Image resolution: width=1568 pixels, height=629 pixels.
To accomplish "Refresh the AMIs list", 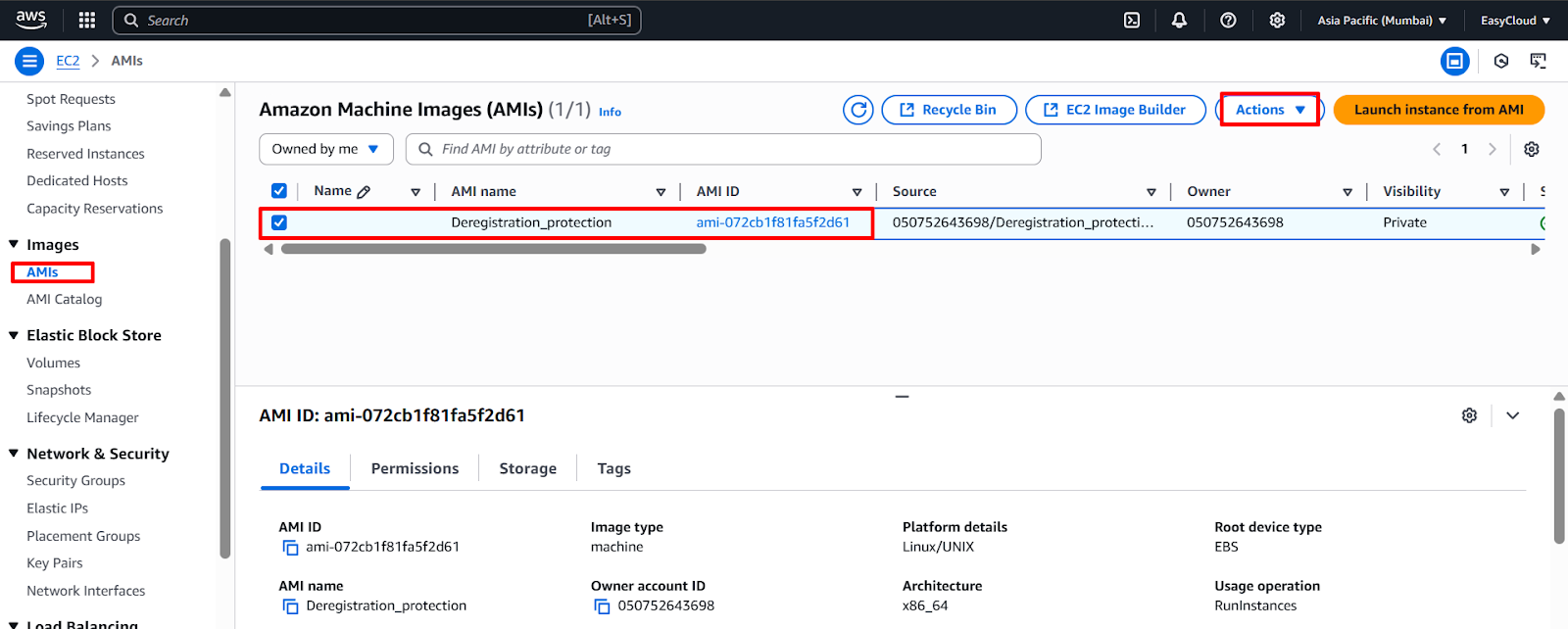I will 858,110.
